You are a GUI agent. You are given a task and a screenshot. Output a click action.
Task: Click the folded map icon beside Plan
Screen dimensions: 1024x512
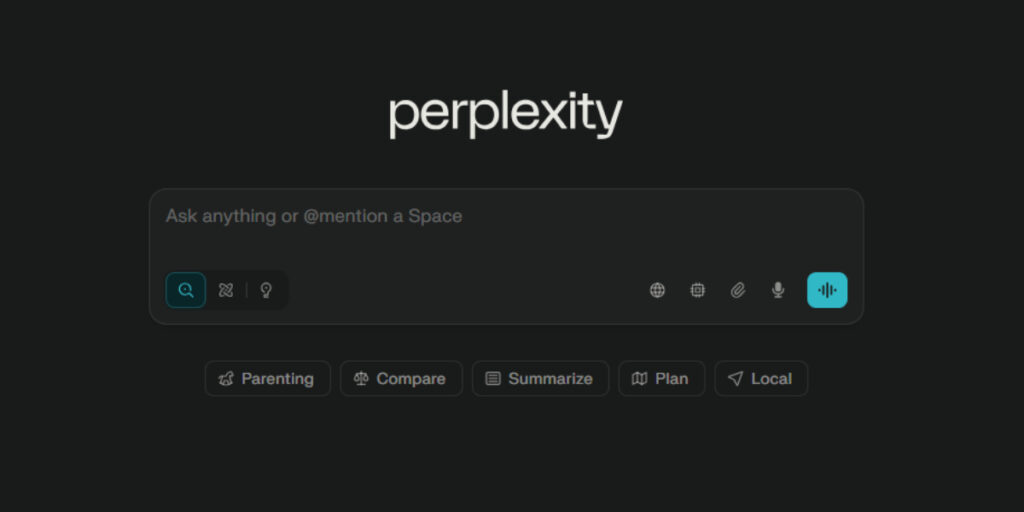coord(640,379)
